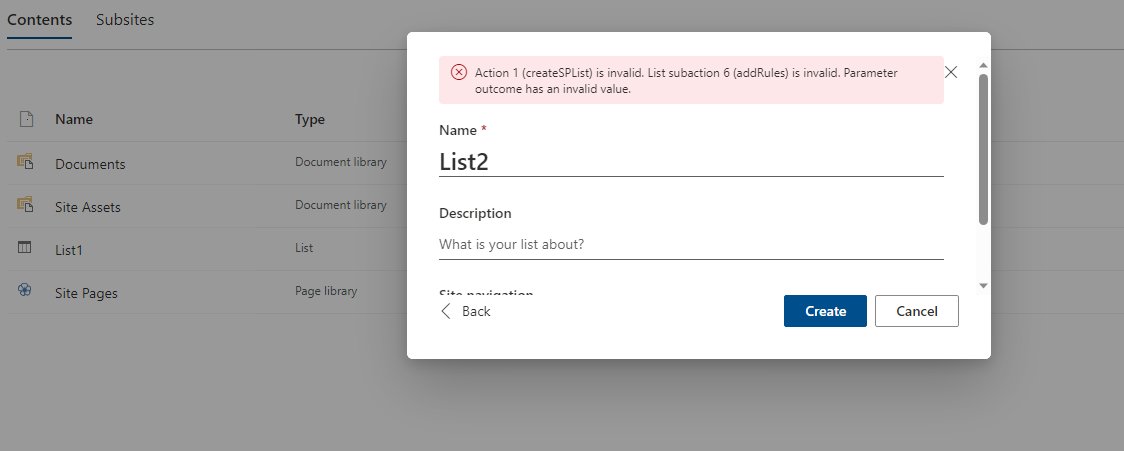Click the Description input field

pyautogui.click(x=691, y=245)
